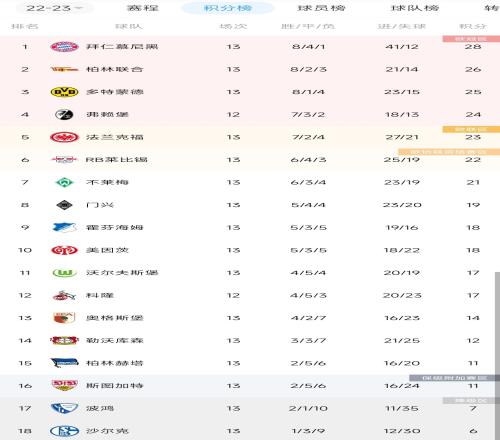This screenshot has height=440, width=500.
Task: Select team name 不莱梅
Action: (107, 182)
